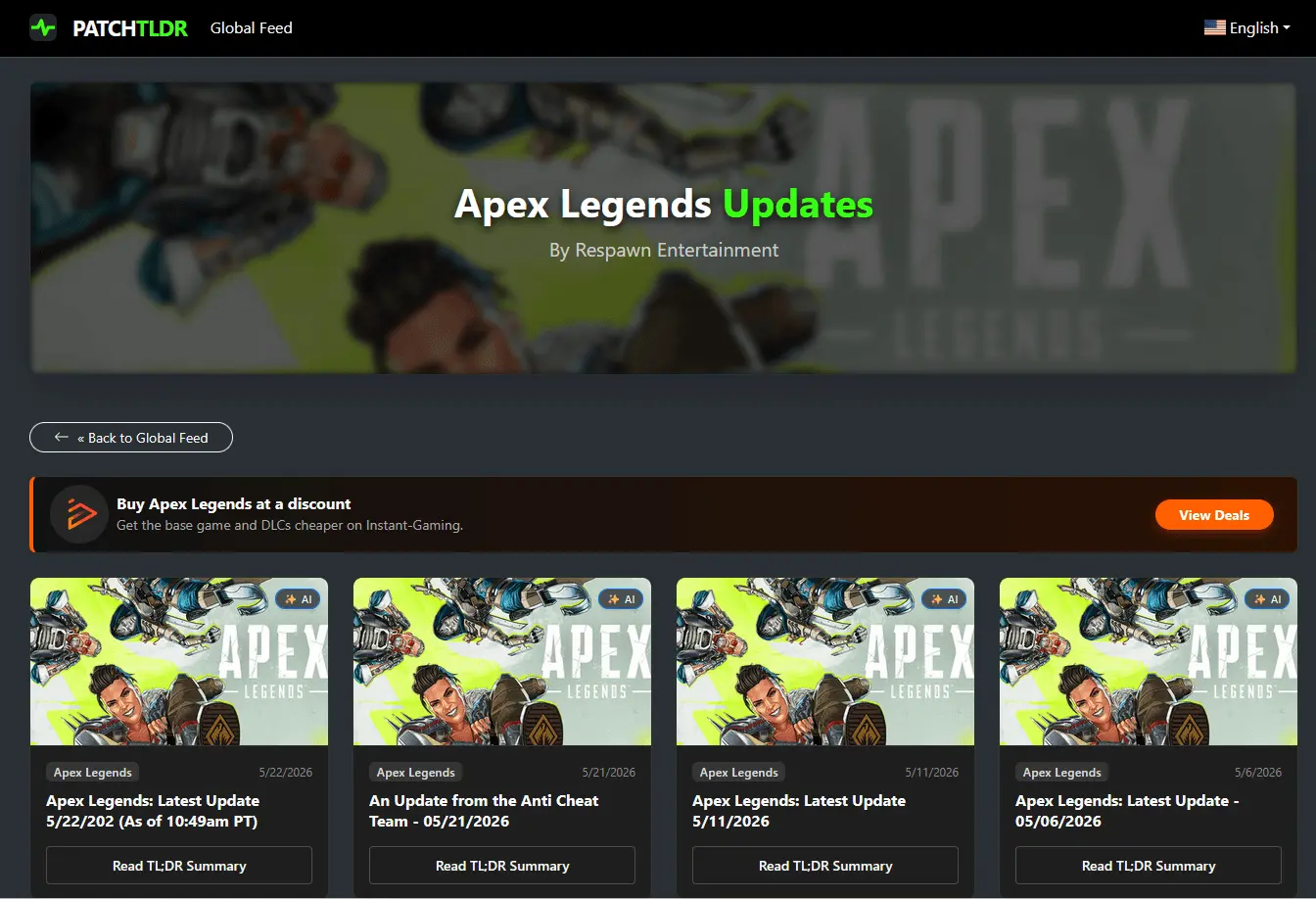
Task: Open 'Apex Legends: Latest Update 5/11/2026' title
Action: [799, 811]
